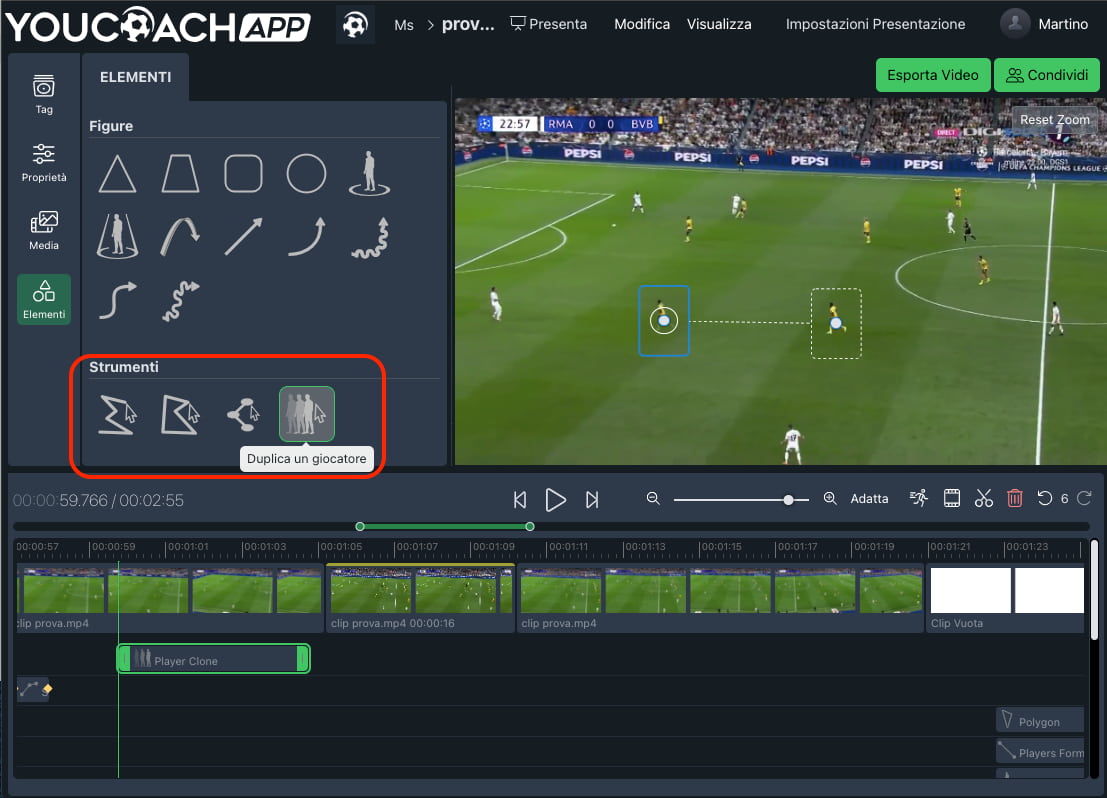Select the Duplica un giocatore tool
Viewport: 1107px width, 798px height.
tap(306, 413)
